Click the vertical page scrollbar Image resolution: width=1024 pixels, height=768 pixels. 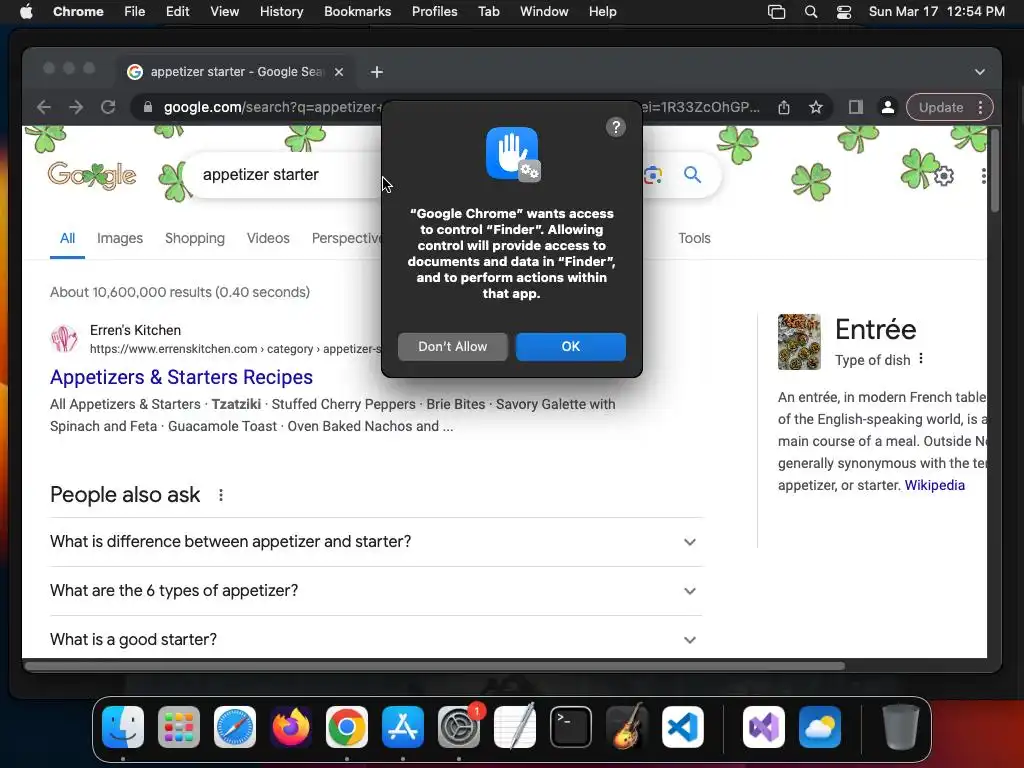(x=994, y=170)
